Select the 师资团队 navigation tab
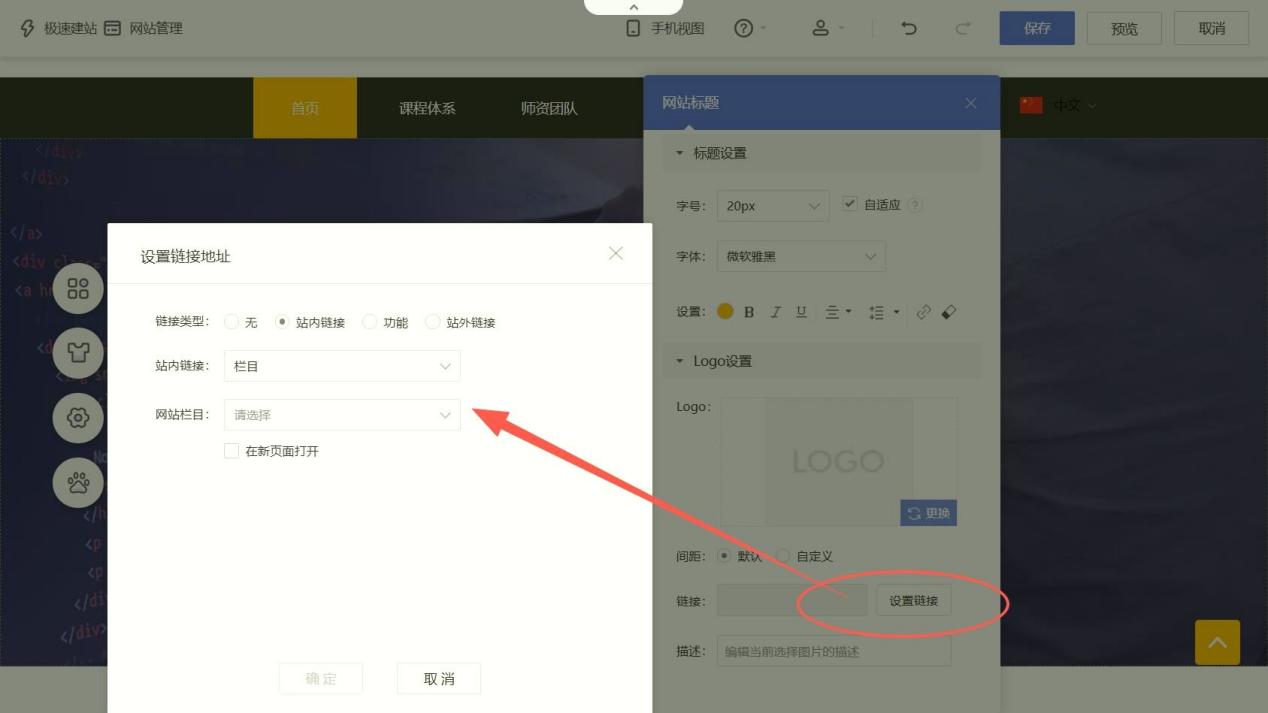This screenshot has height=713, width=1268. click(549, 108)
